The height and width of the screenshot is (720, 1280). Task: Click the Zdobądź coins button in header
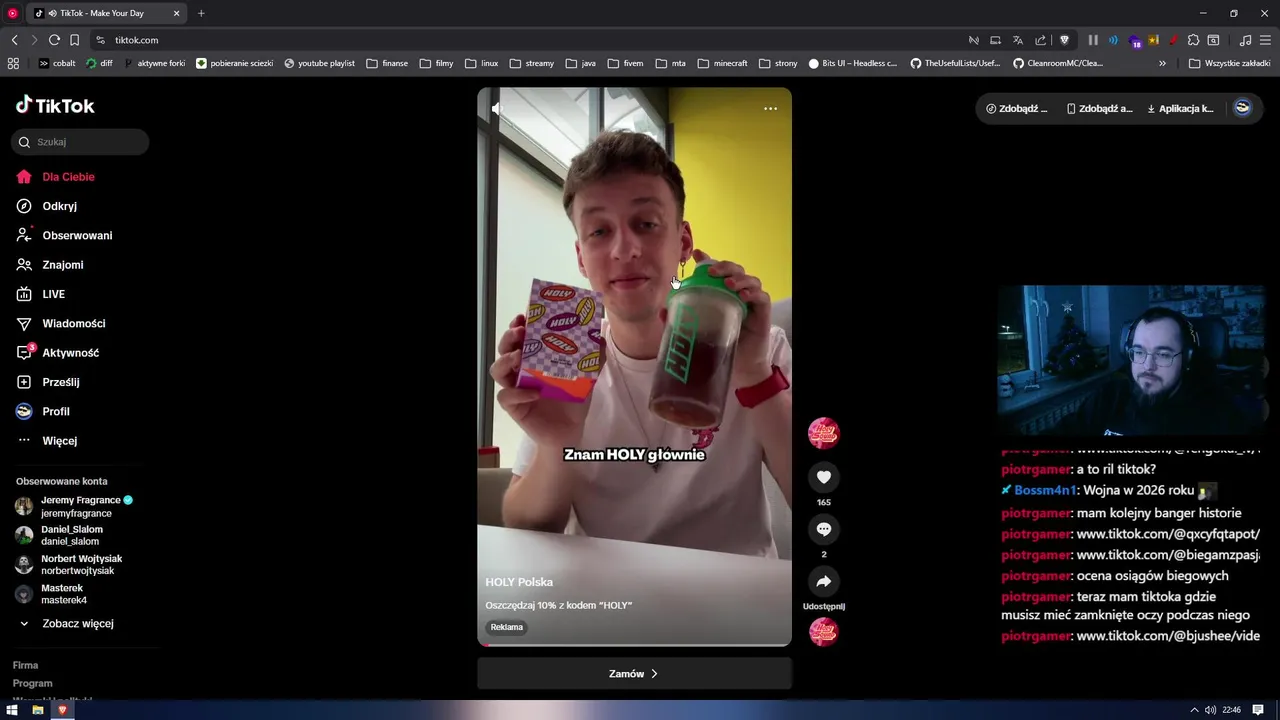tap(1017, 108)
